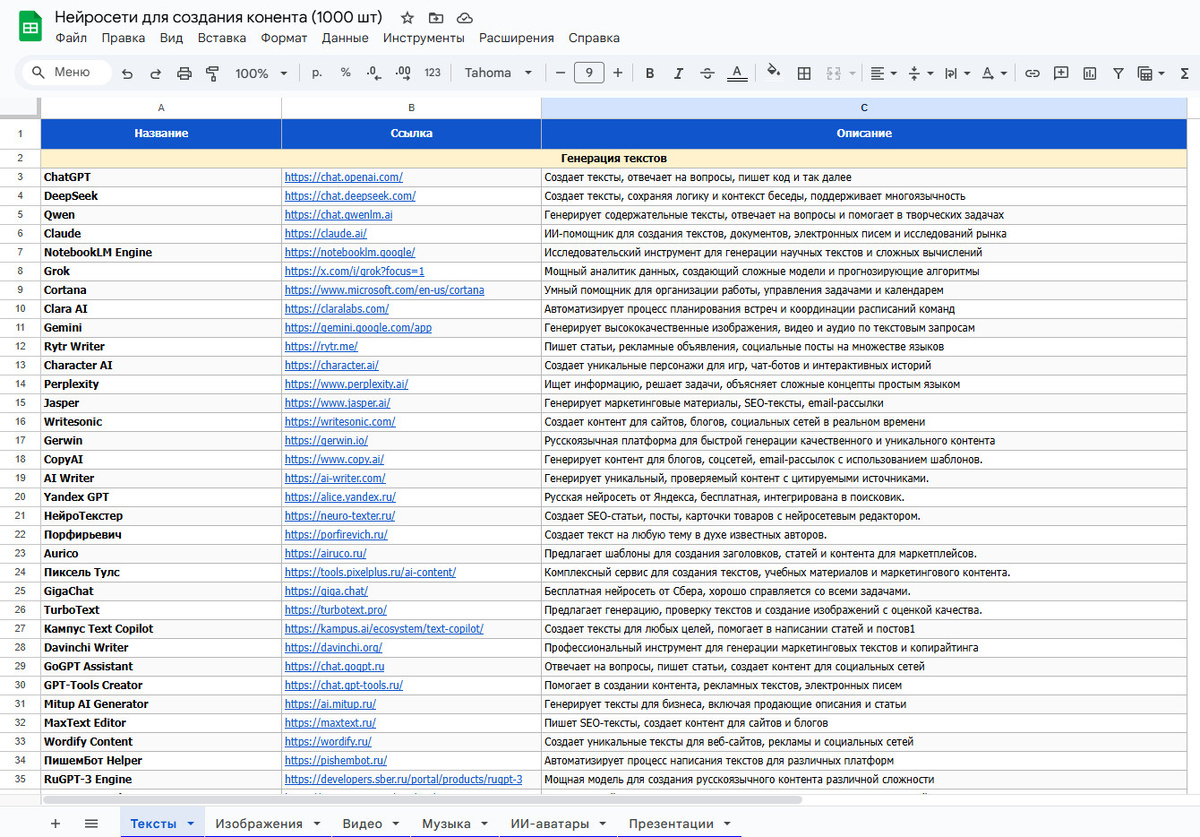Switch to the Изображения sheet tab
The height and width of the screenshot is (837, 1200).
pyautogui.click(x=258, y=824)
